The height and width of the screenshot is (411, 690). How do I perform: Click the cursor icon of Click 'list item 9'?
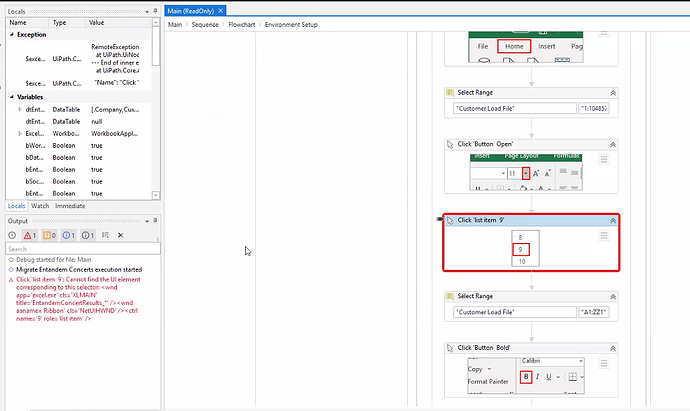pyautogui.click(x=450, y=220)
